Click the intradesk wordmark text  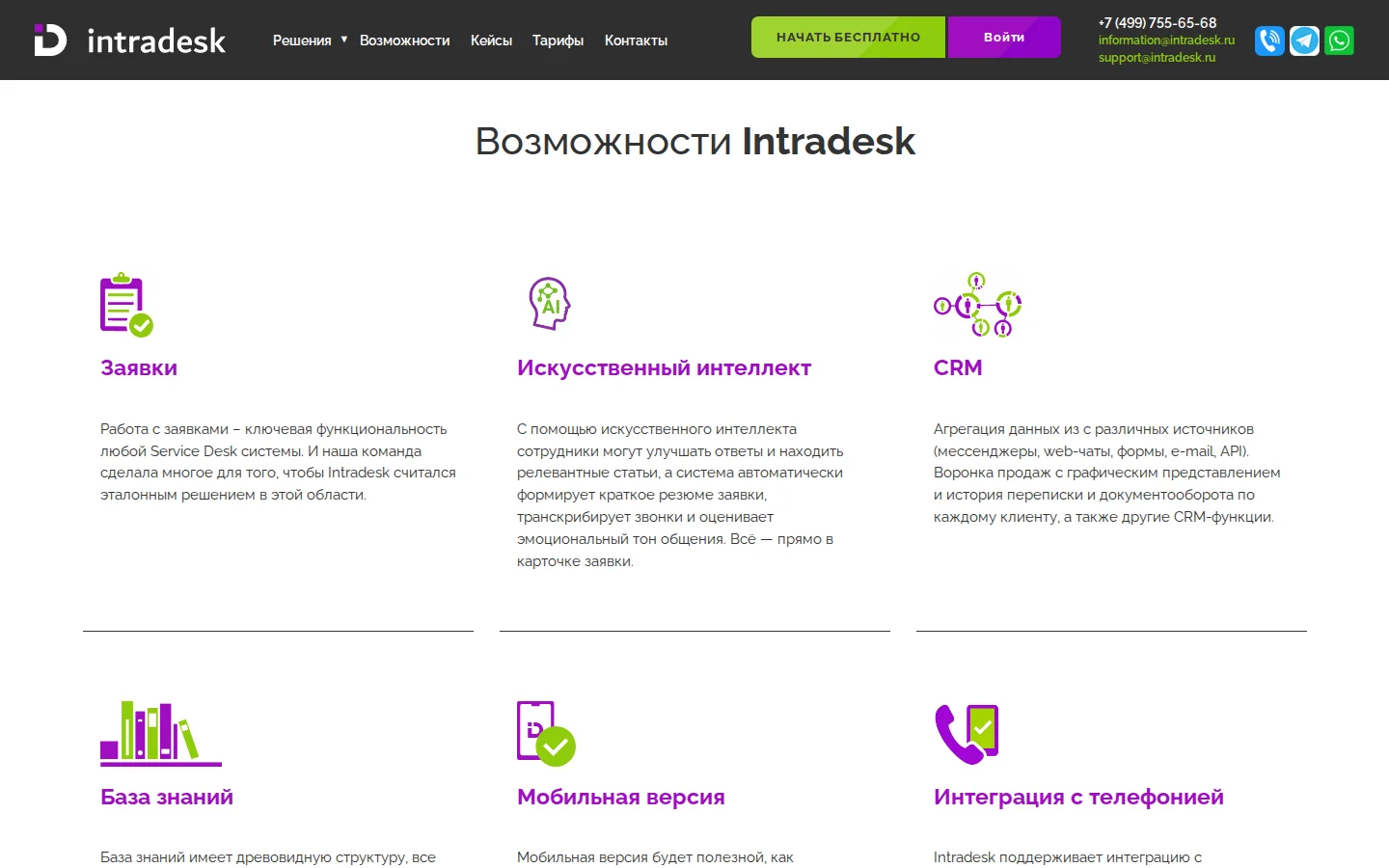coord(156,41)
